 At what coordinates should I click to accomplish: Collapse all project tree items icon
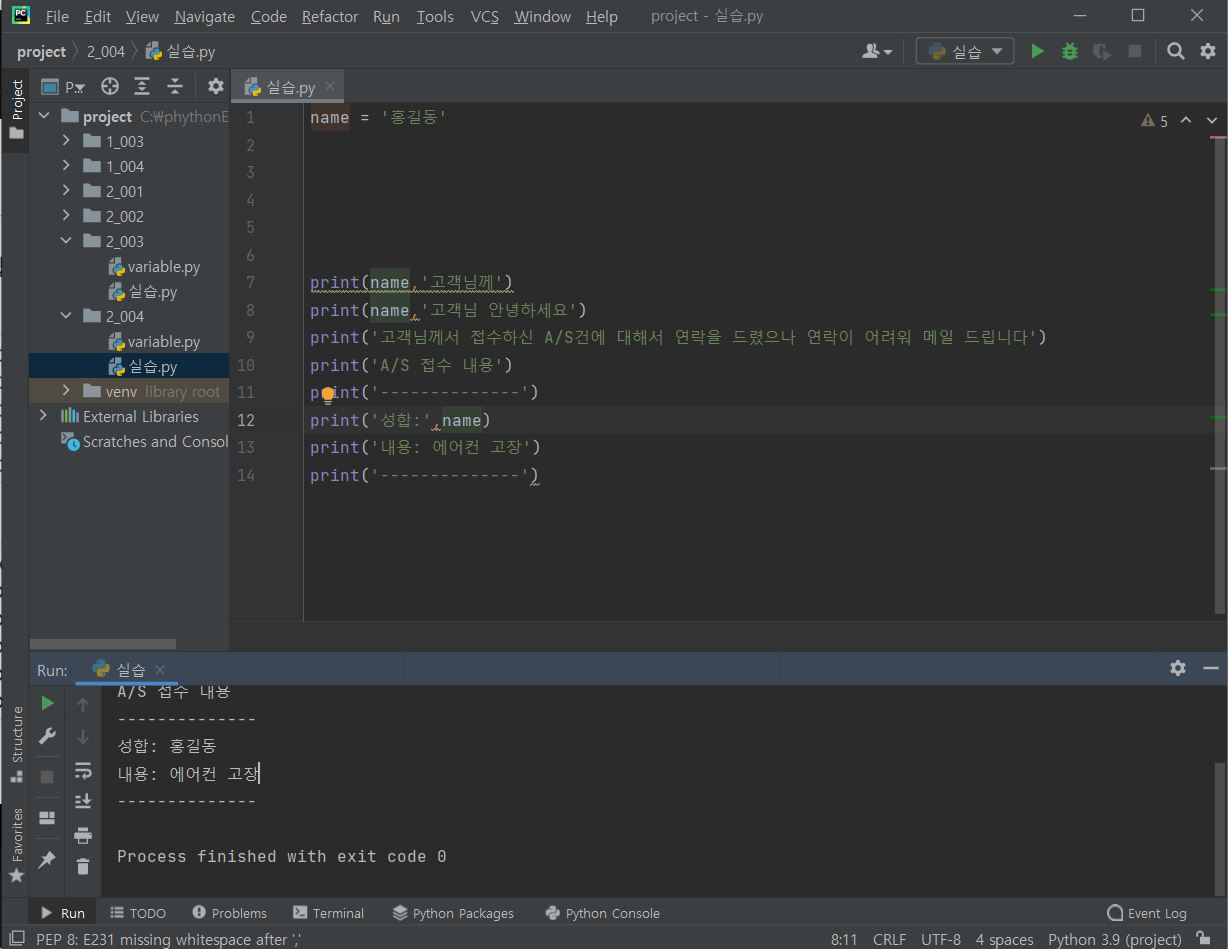pyautogui.click(x=175, y=86)
